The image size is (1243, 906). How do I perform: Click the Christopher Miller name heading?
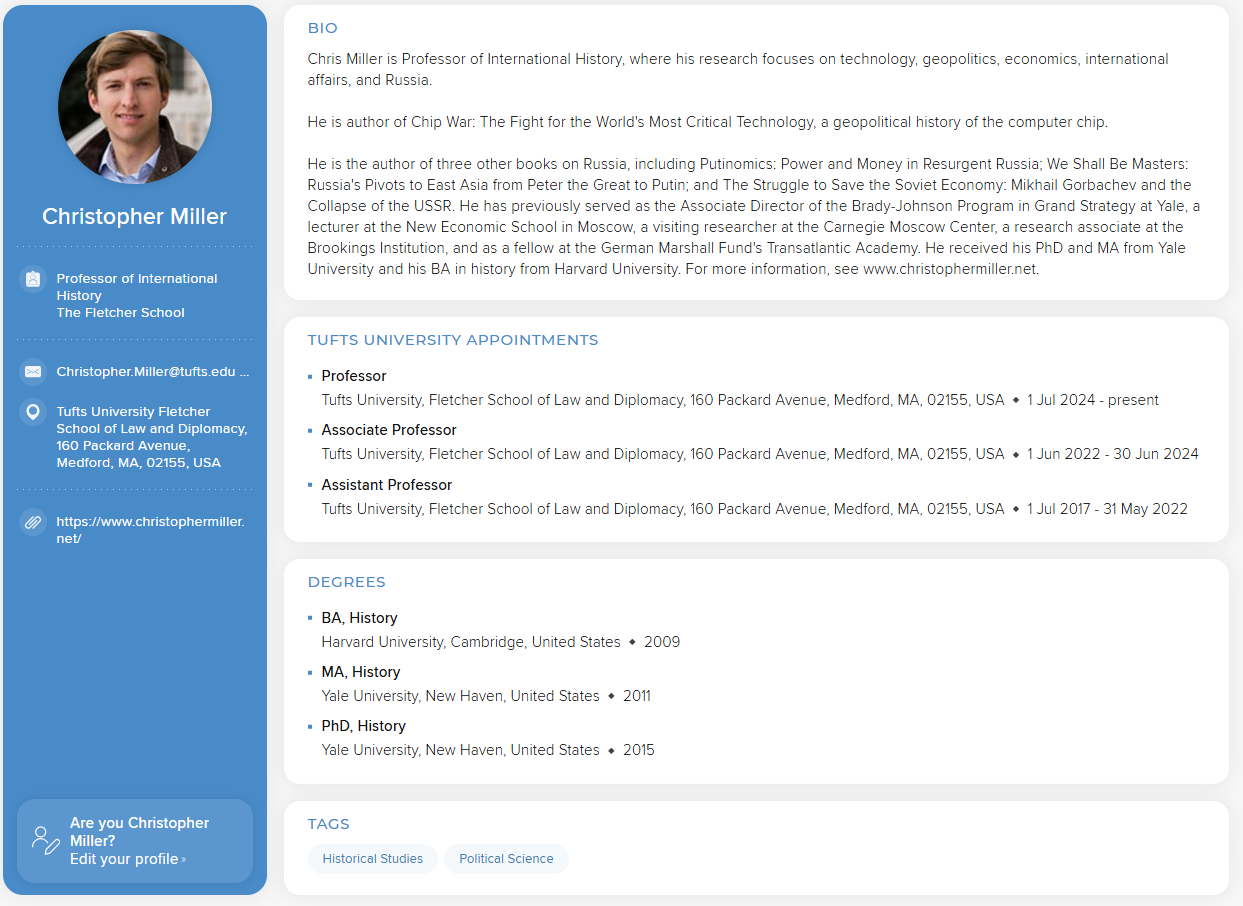135,217
